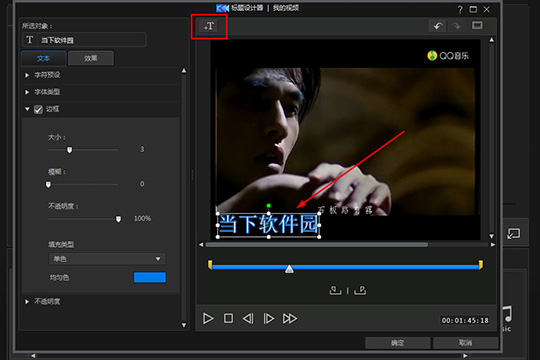
Task: Stop the preview playback
Action: (x=228, y=318)
